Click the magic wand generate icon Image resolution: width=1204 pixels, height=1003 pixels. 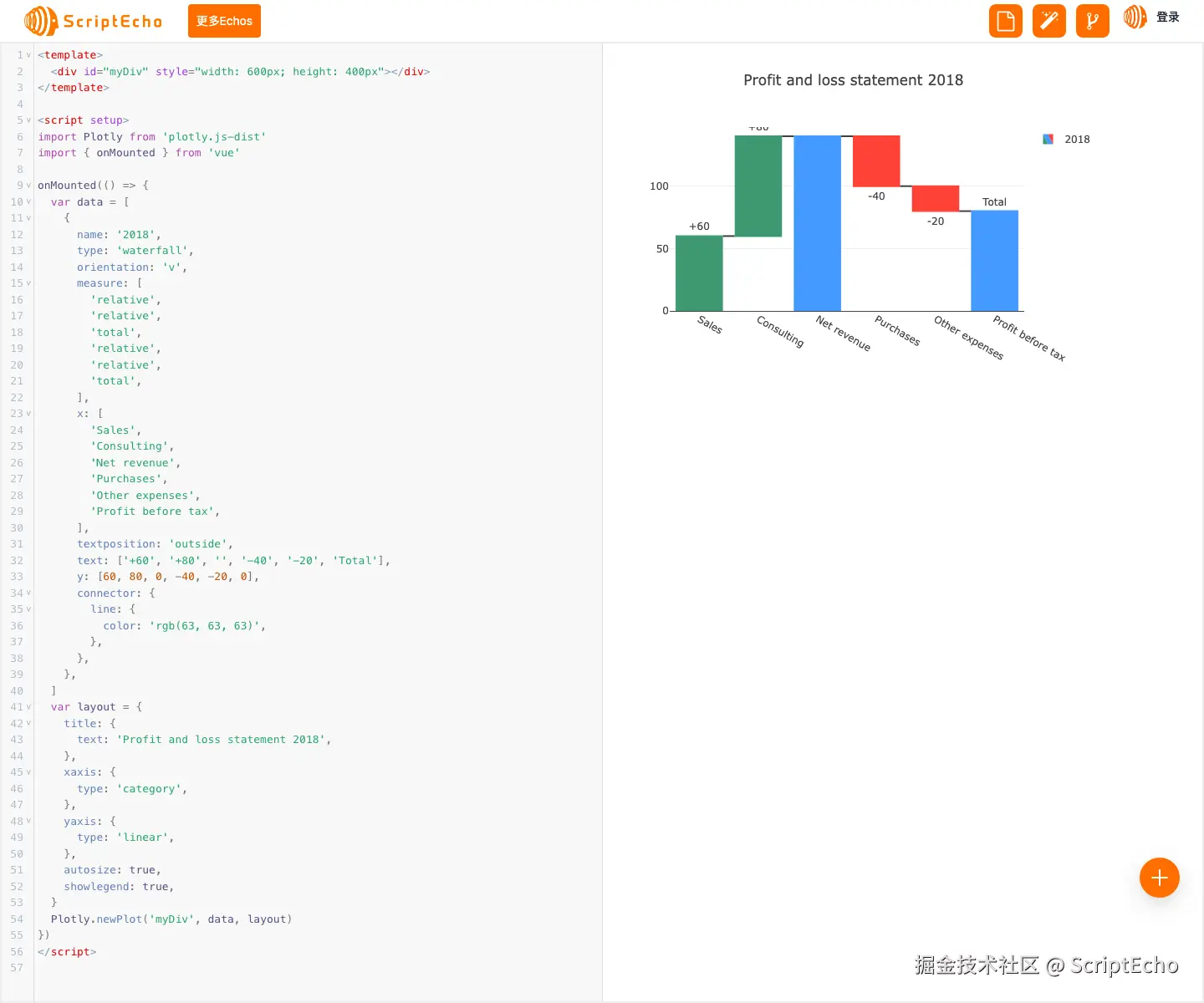click(x=1049, y=21)
